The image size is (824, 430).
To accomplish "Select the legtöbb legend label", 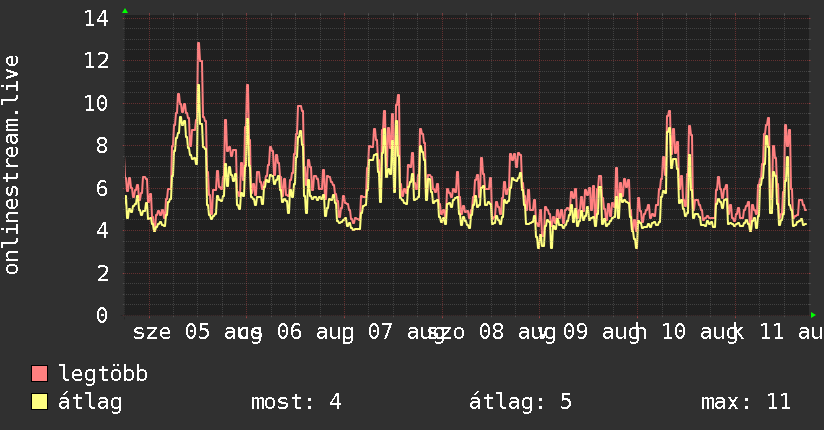I will coord(103,374).
